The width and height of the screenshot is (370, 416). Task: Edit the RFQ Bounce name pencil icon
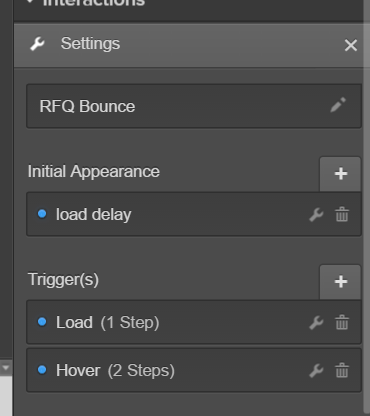coord(338,105)
